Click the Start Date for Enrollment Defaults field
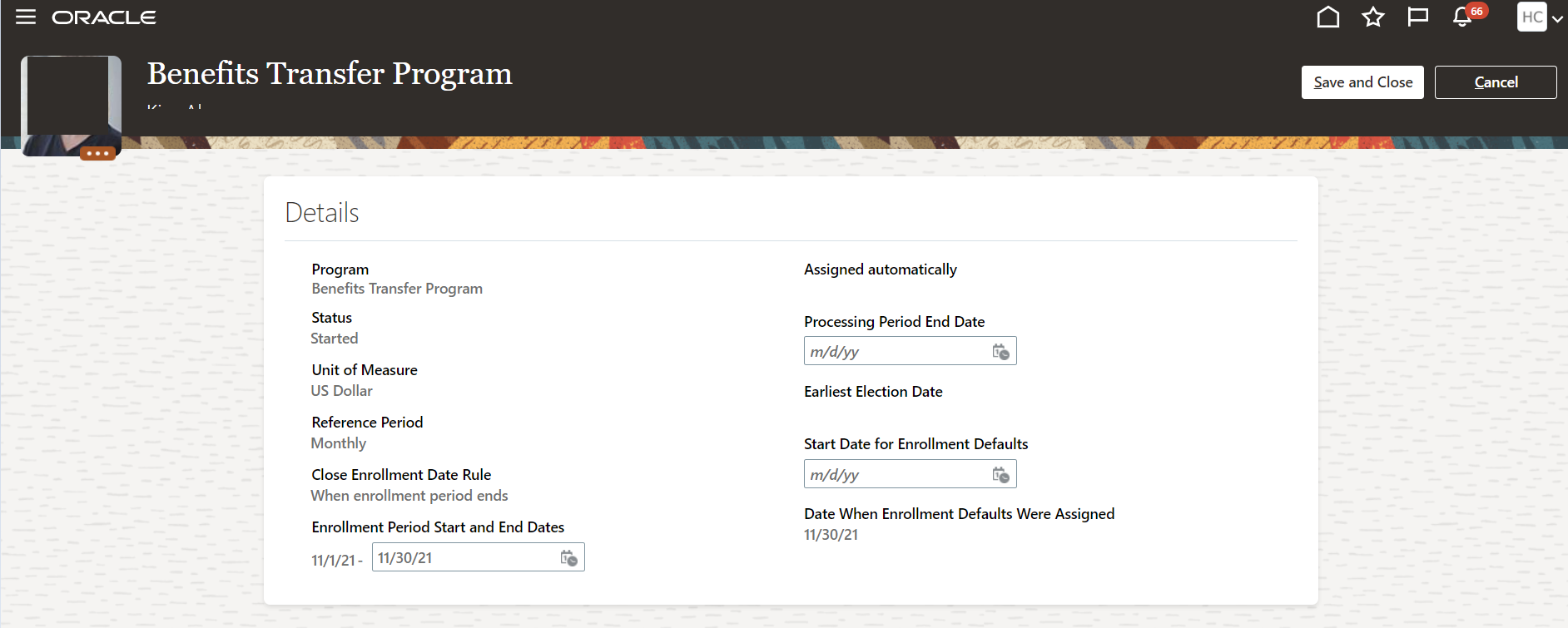This screenshot has height=628, width=1568. (x=897, y=475)
